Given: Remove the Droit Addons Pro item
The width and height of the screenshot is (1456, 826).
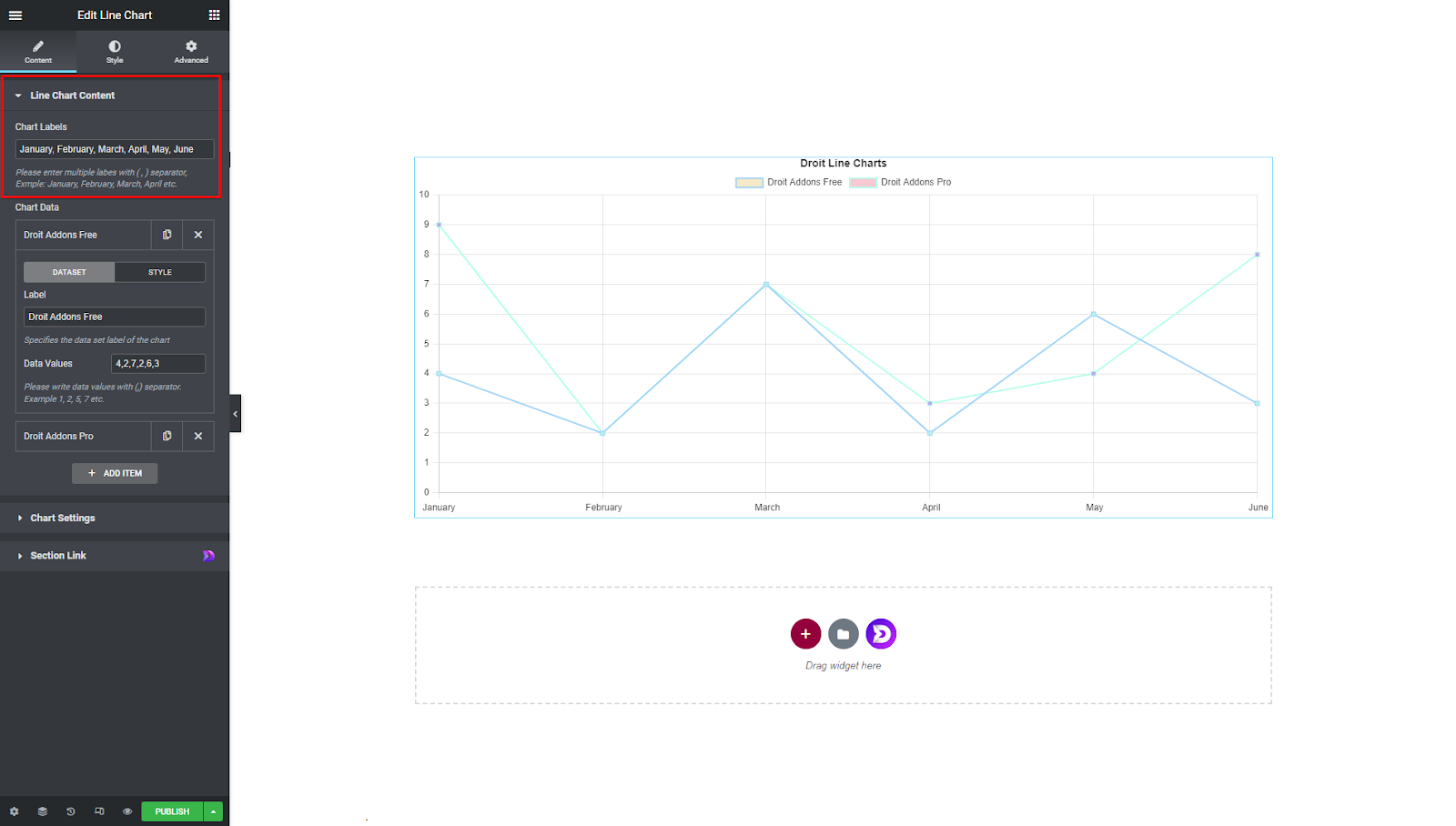Looking at the screenshot, I should click(x=198, y=437).
